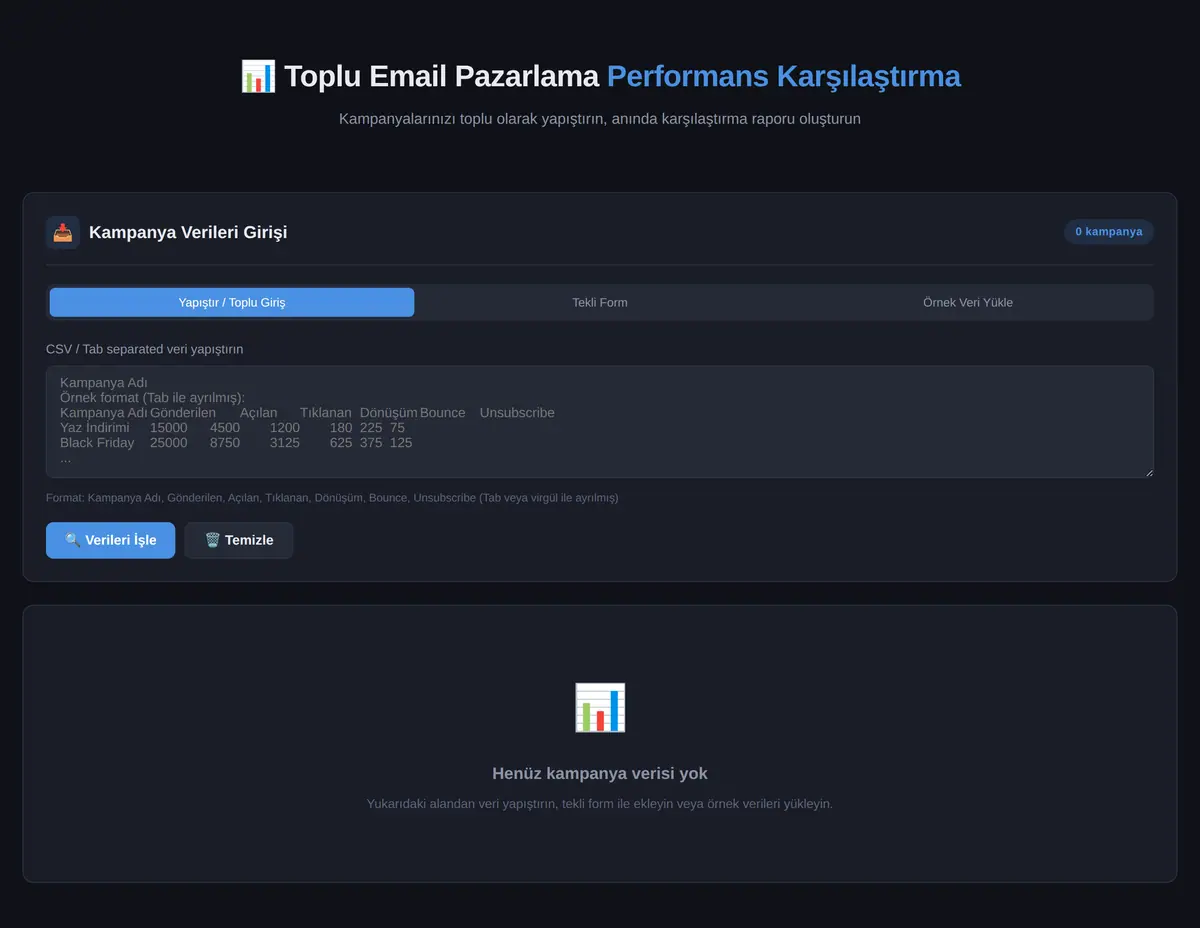Image resolution: width=1200 pixels, height=928 pixels.
Task: Click the bar chart emoji in the page title
Action: point(258,77)
